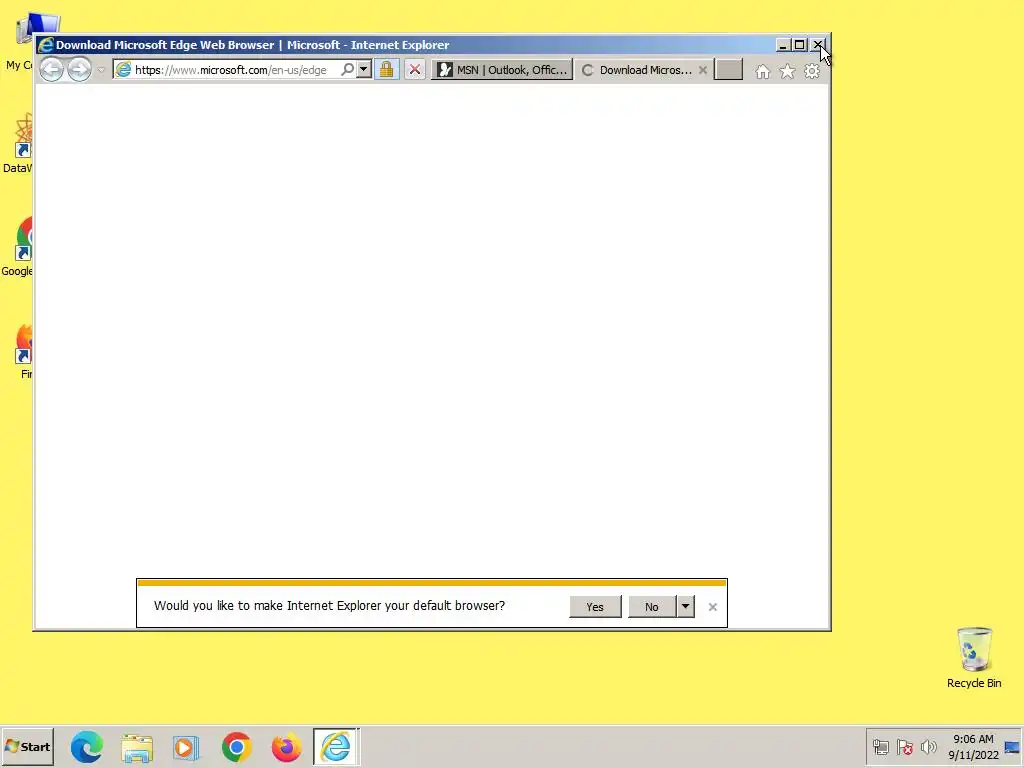Open the Start menu
Viewport: 1024px width, 768px height.
point(27,746)
